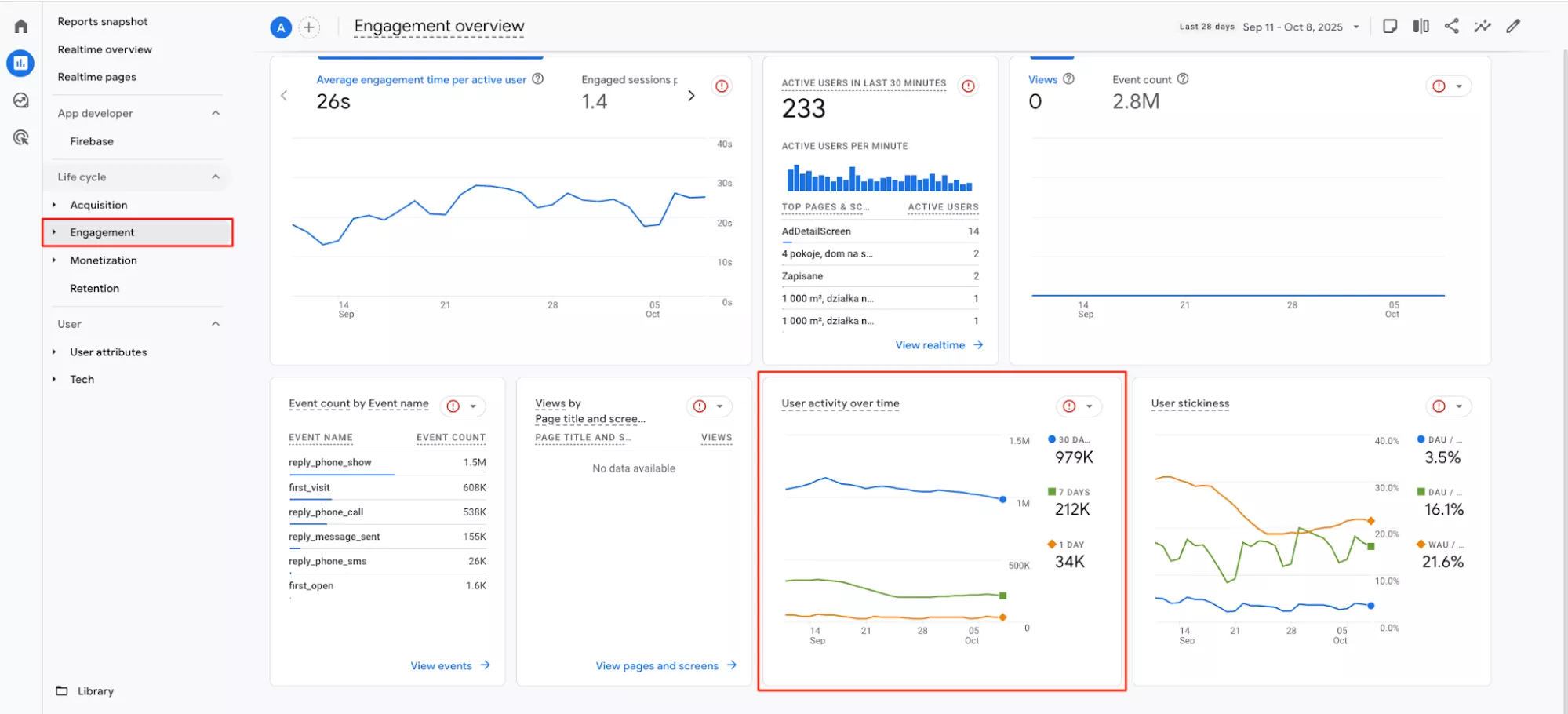This screenshot has width=1568, height=714.
Task: Open the date range dropdown
Action: tap(1356, 27)
